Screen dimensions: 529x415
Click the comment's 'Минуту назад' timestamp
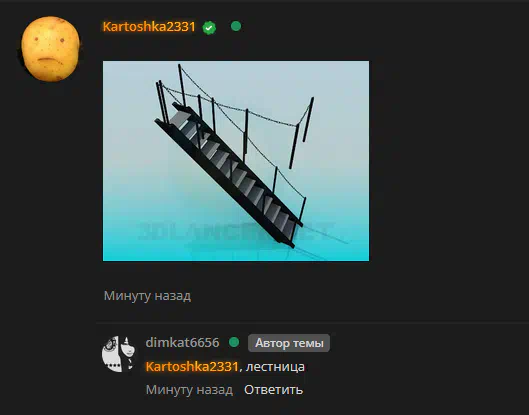189,390
